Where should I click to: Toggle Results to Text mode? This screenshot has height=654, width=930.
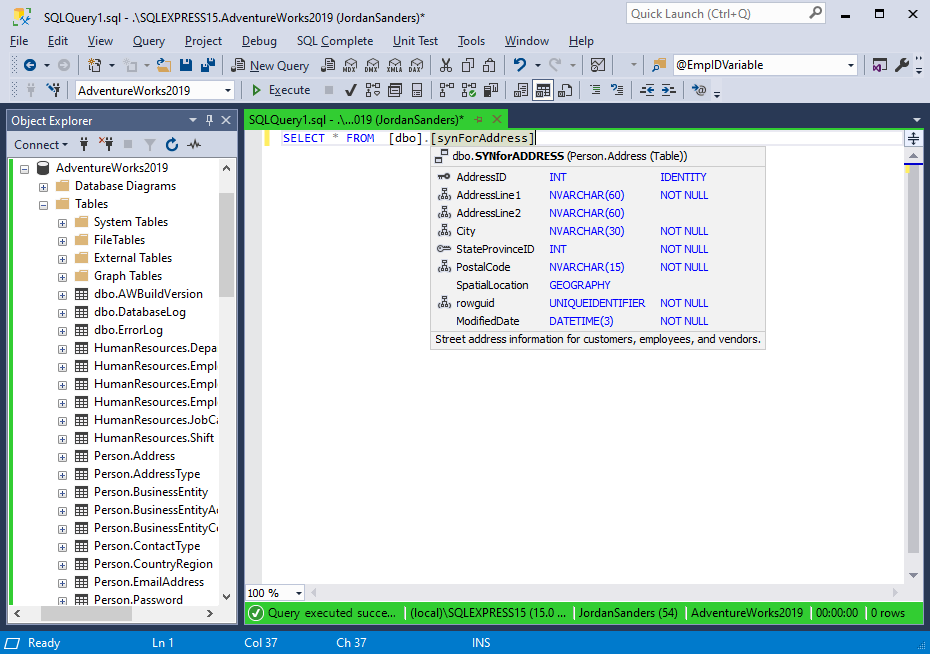click(521, 90)
